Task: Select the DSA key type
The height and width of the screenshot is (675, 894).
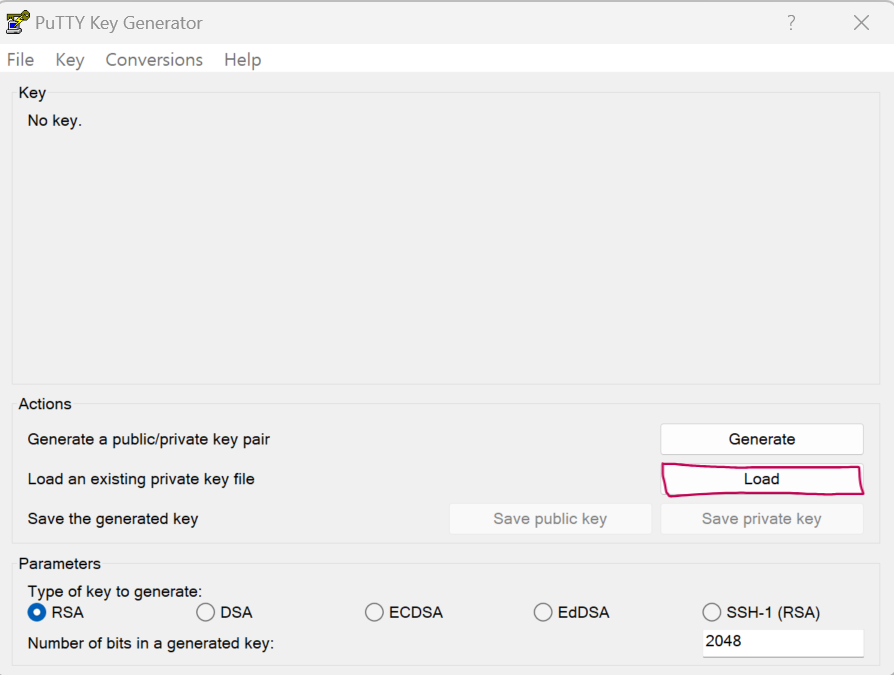Action: [x=224, y=612]
